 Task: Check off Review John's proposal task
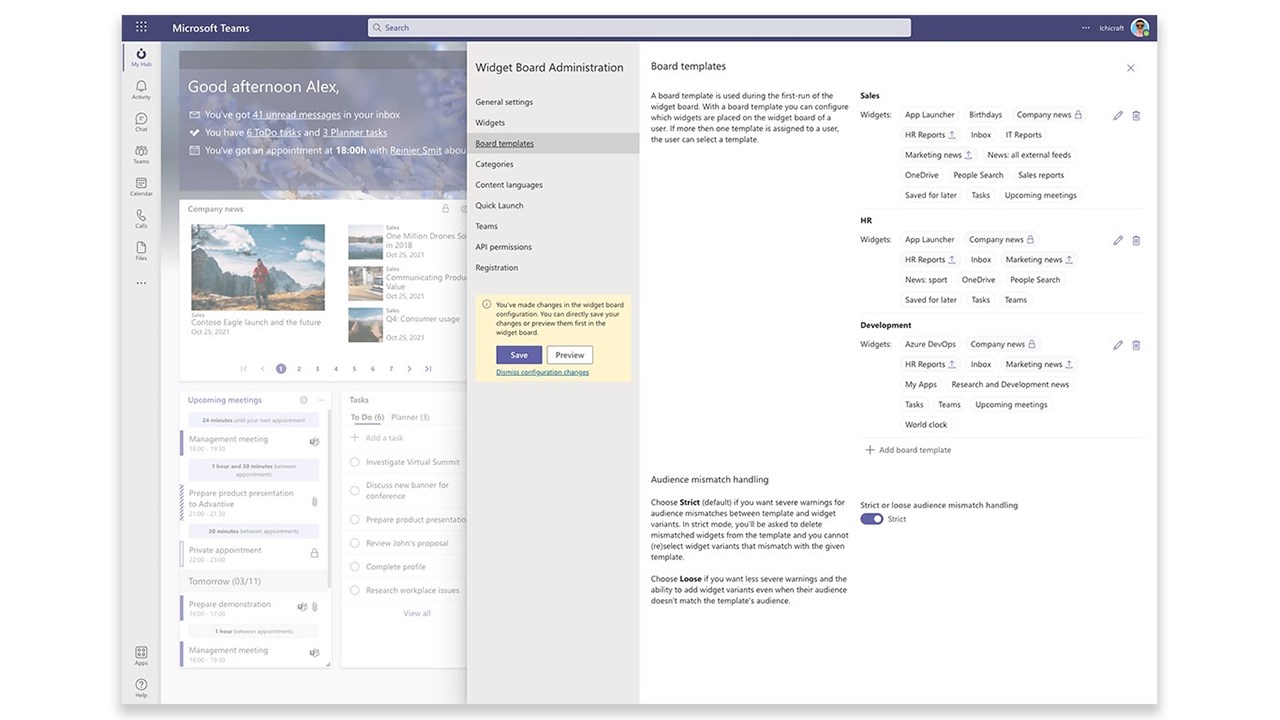pyautogui.click(x=355, y=543)
